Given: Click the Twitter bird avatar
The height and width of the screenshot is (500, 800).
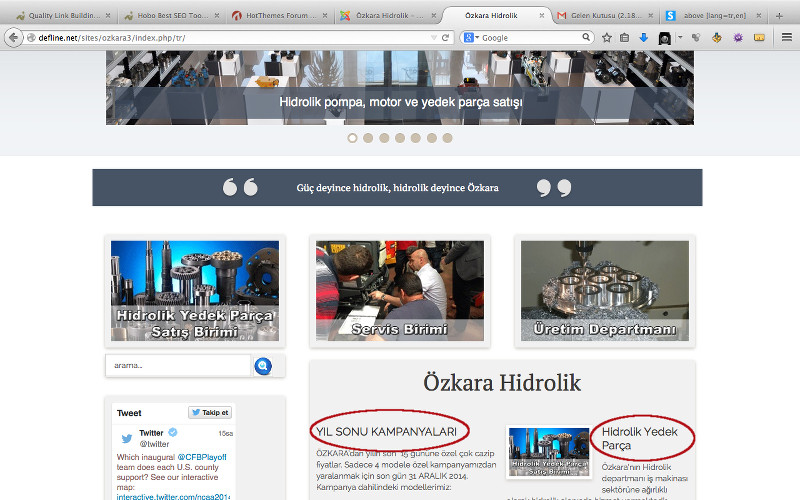Looking at the screenshot, I should (127, 438).
